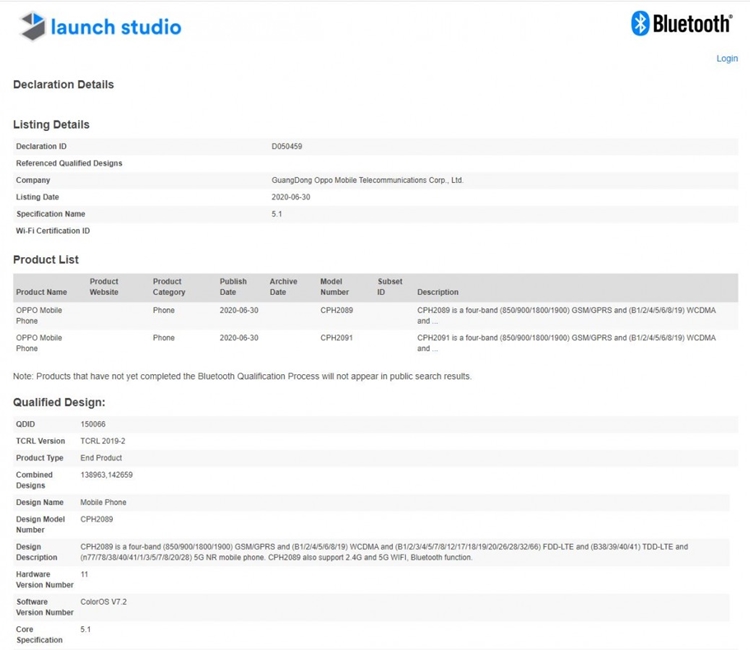Click the Product List heading
The width and height of the screenshot is (750, 650).
tap(45, 260)
